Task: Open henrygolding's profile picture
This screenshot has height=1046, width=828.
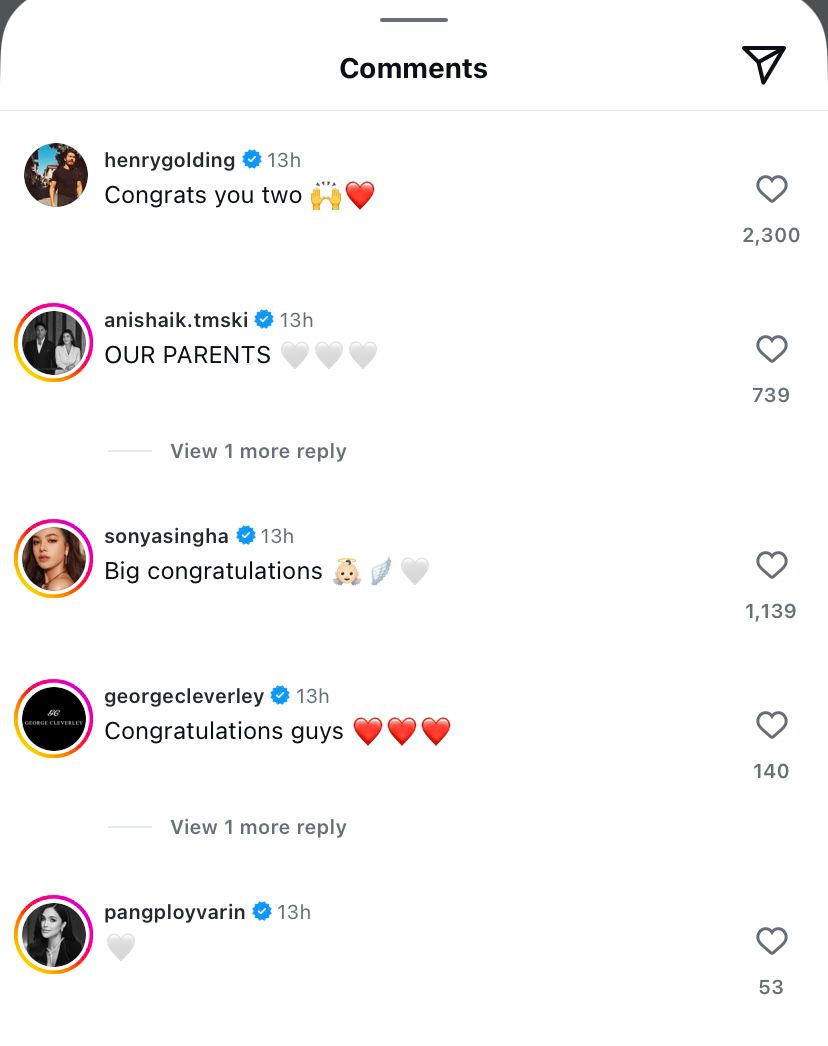Action: point(56,175)
